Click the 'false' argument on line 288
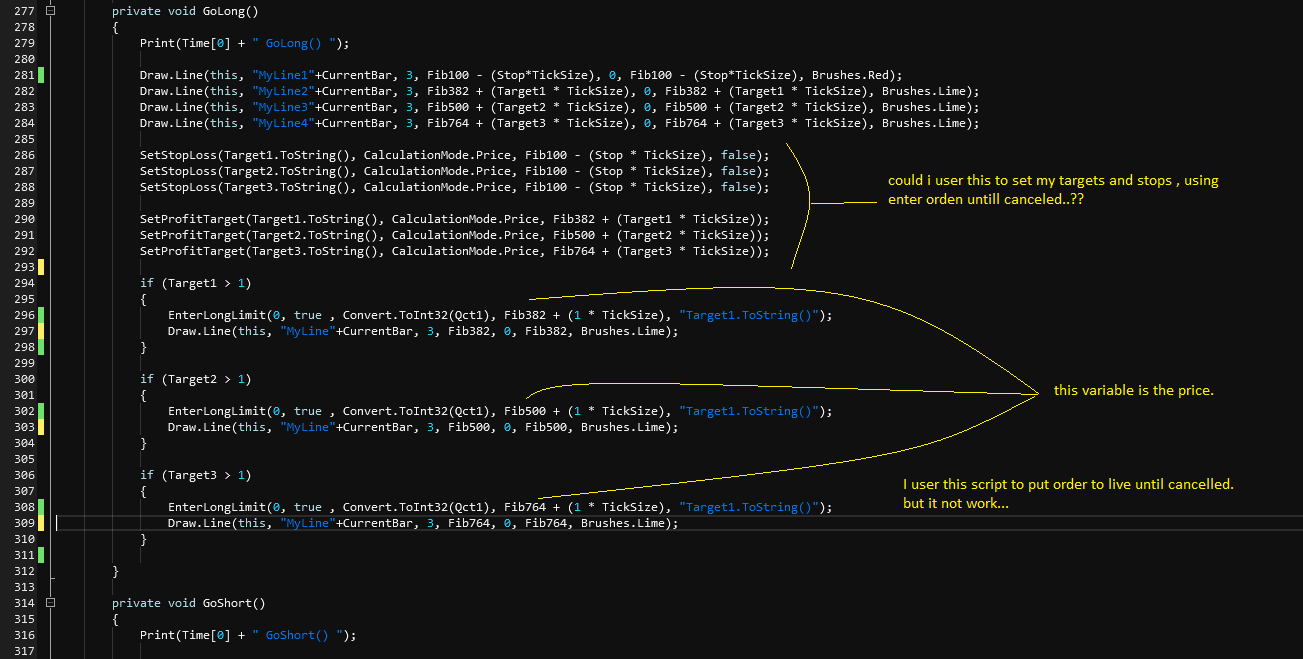 [x=738, y=187]
